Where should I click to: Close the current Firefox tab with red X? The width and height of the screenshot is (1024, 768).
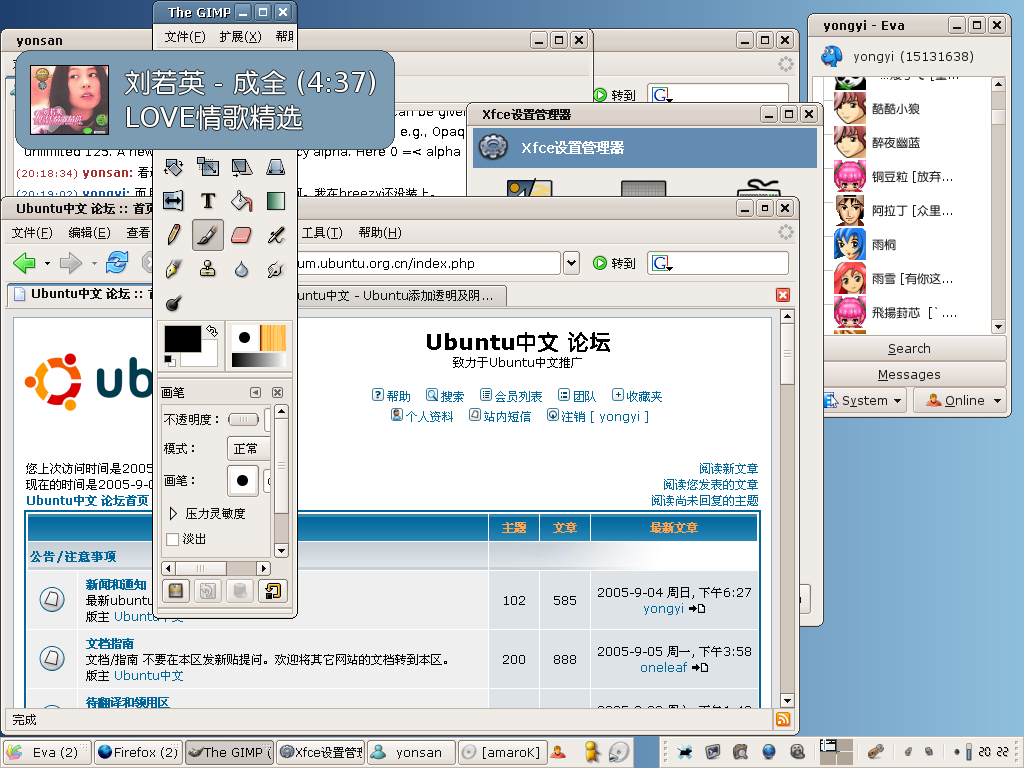click(x=782, y=295)
